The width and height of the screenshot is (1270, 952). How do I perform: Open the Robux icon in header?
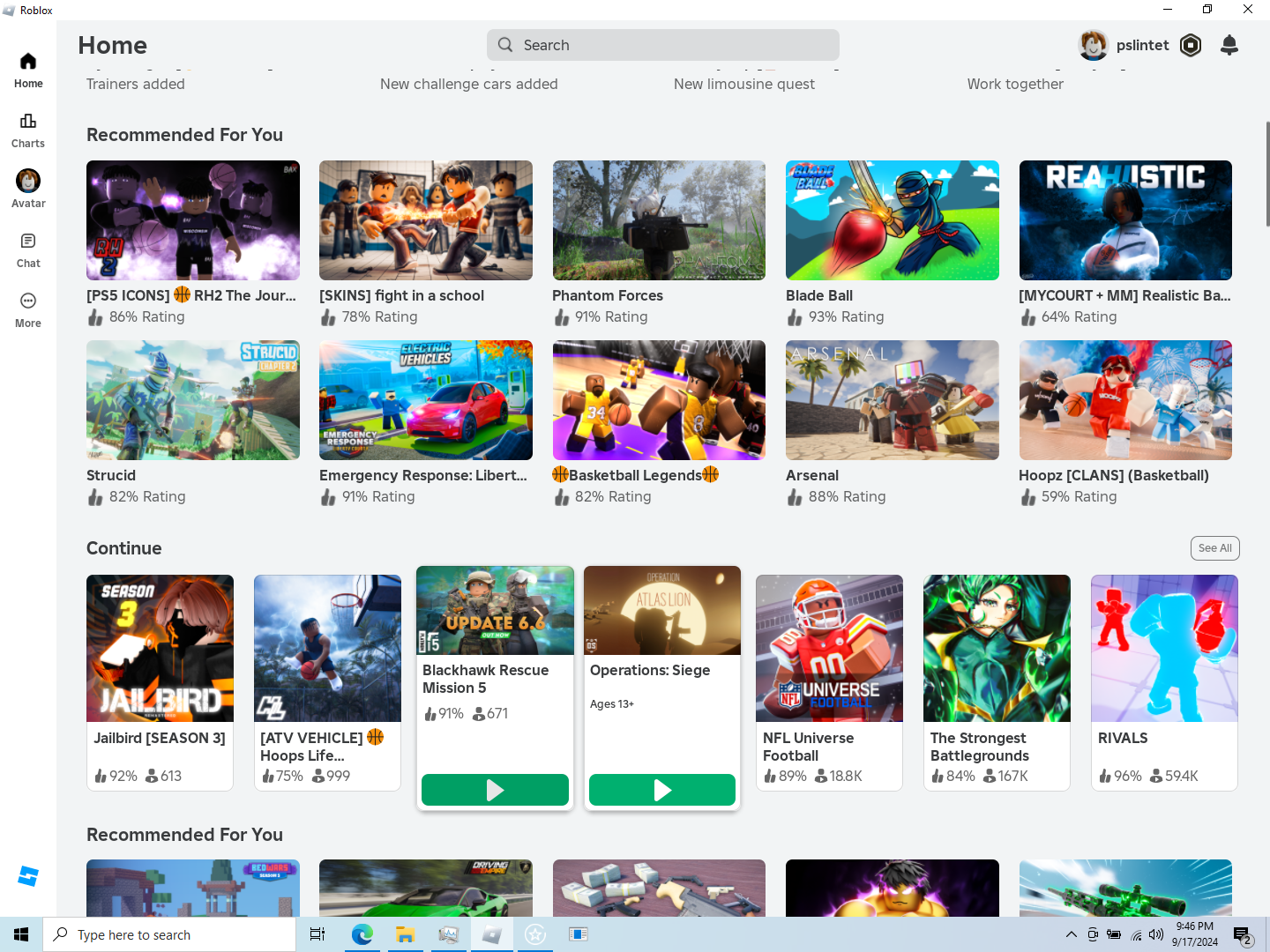(1191, 45)
